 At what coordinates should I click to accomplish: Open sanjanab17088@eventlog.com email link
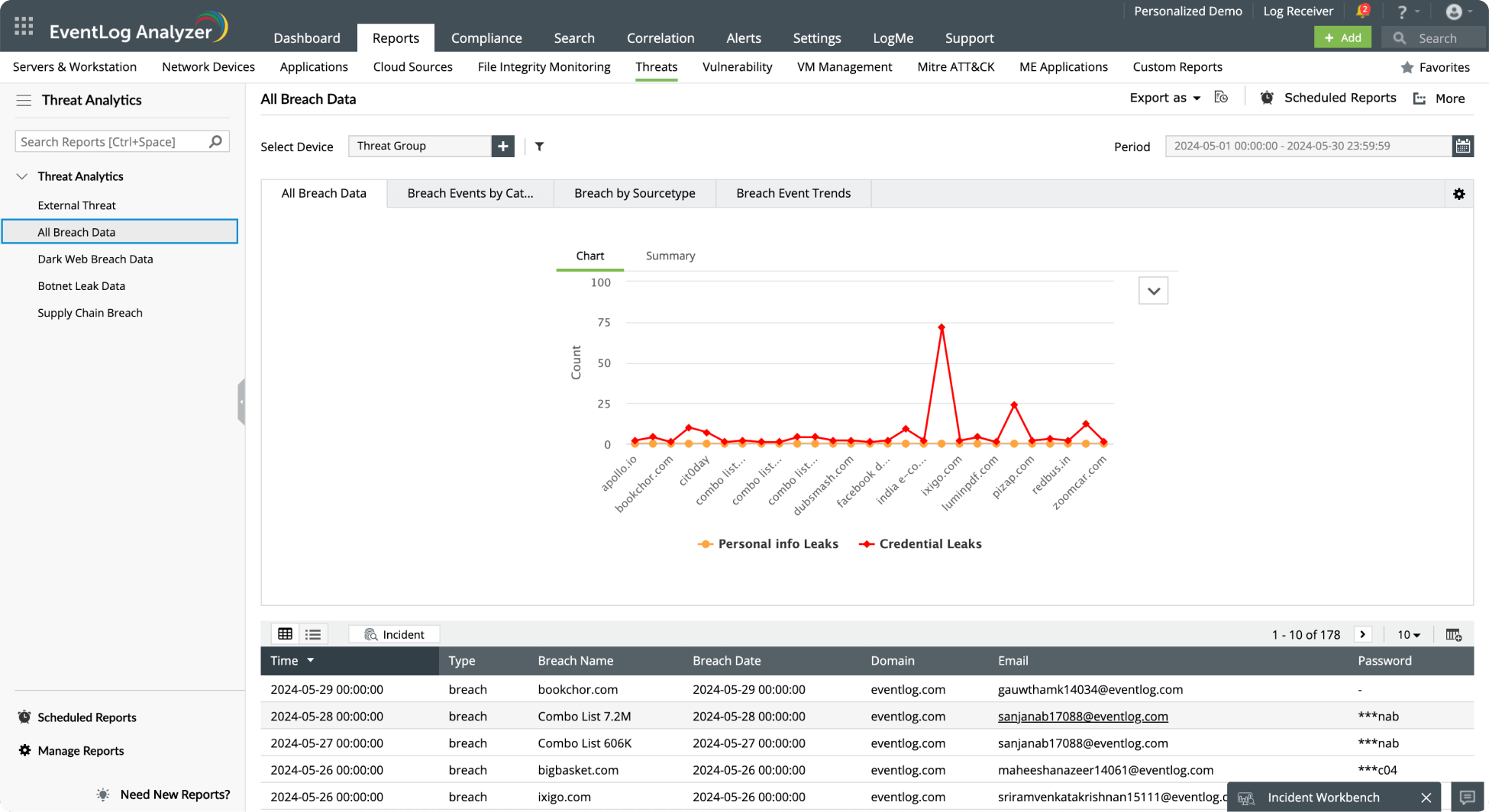(x=1082, y=717)
